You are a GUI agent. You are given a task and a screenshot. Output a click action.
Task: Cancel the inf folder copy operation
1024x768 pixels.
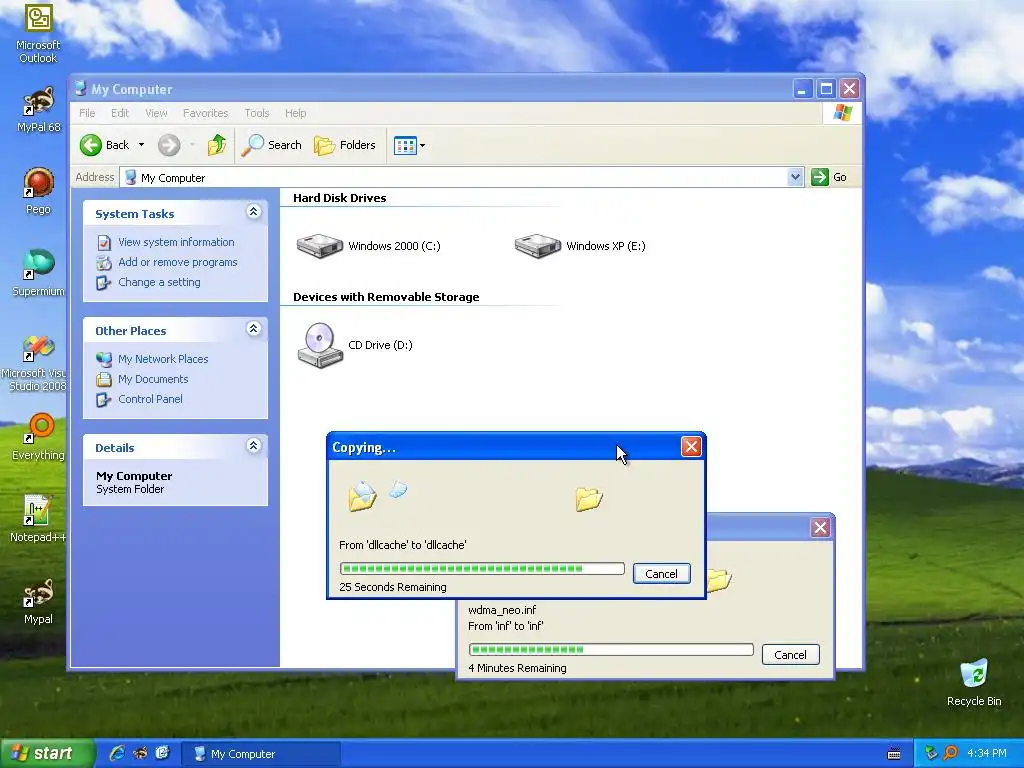tap(790, 654)
